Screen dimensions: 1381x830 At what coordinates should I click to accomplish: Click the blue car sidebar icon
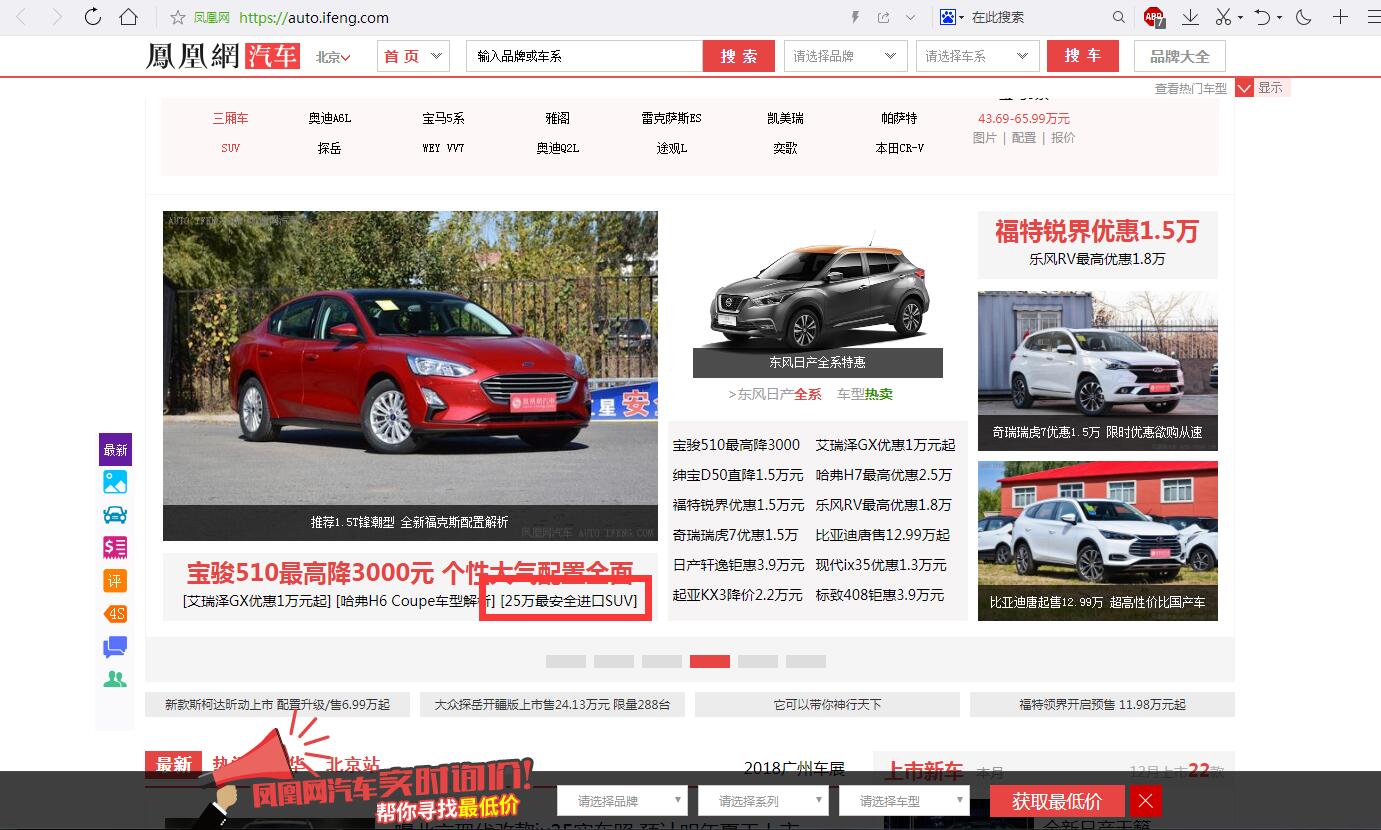click(x=115, y=515)
